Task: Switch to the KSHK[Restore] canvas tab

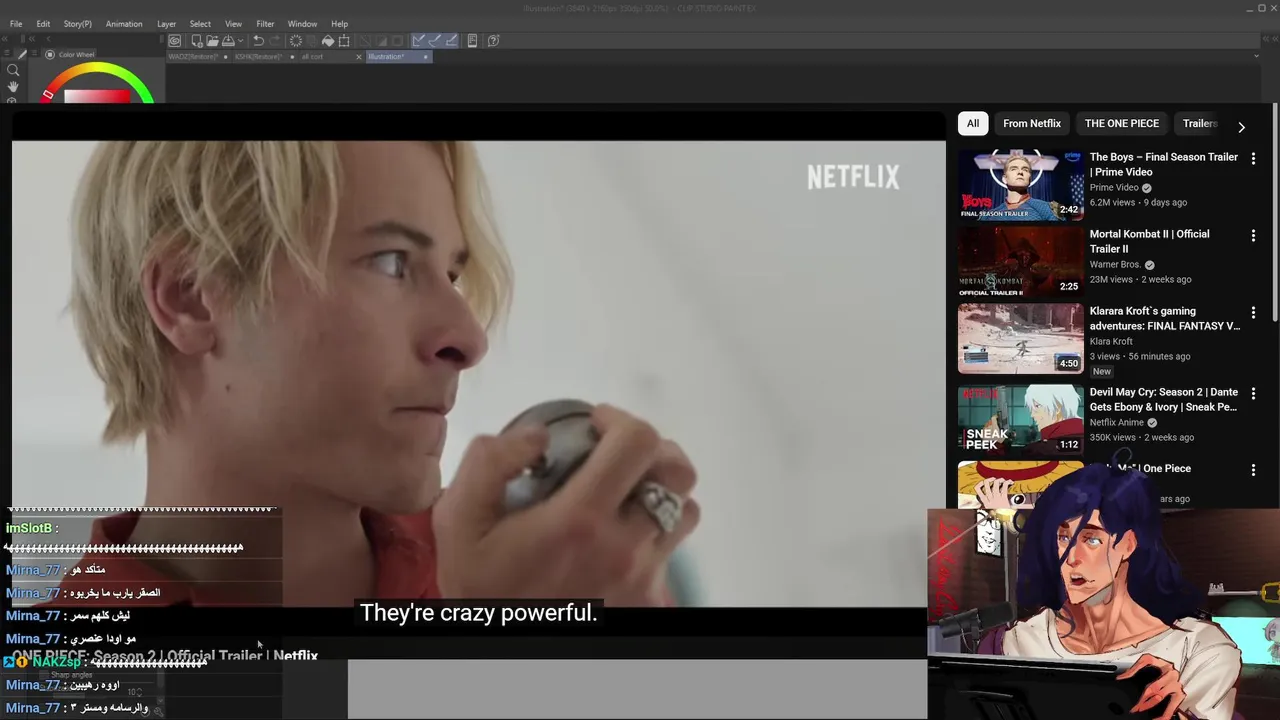Action: tap(265, 57)
